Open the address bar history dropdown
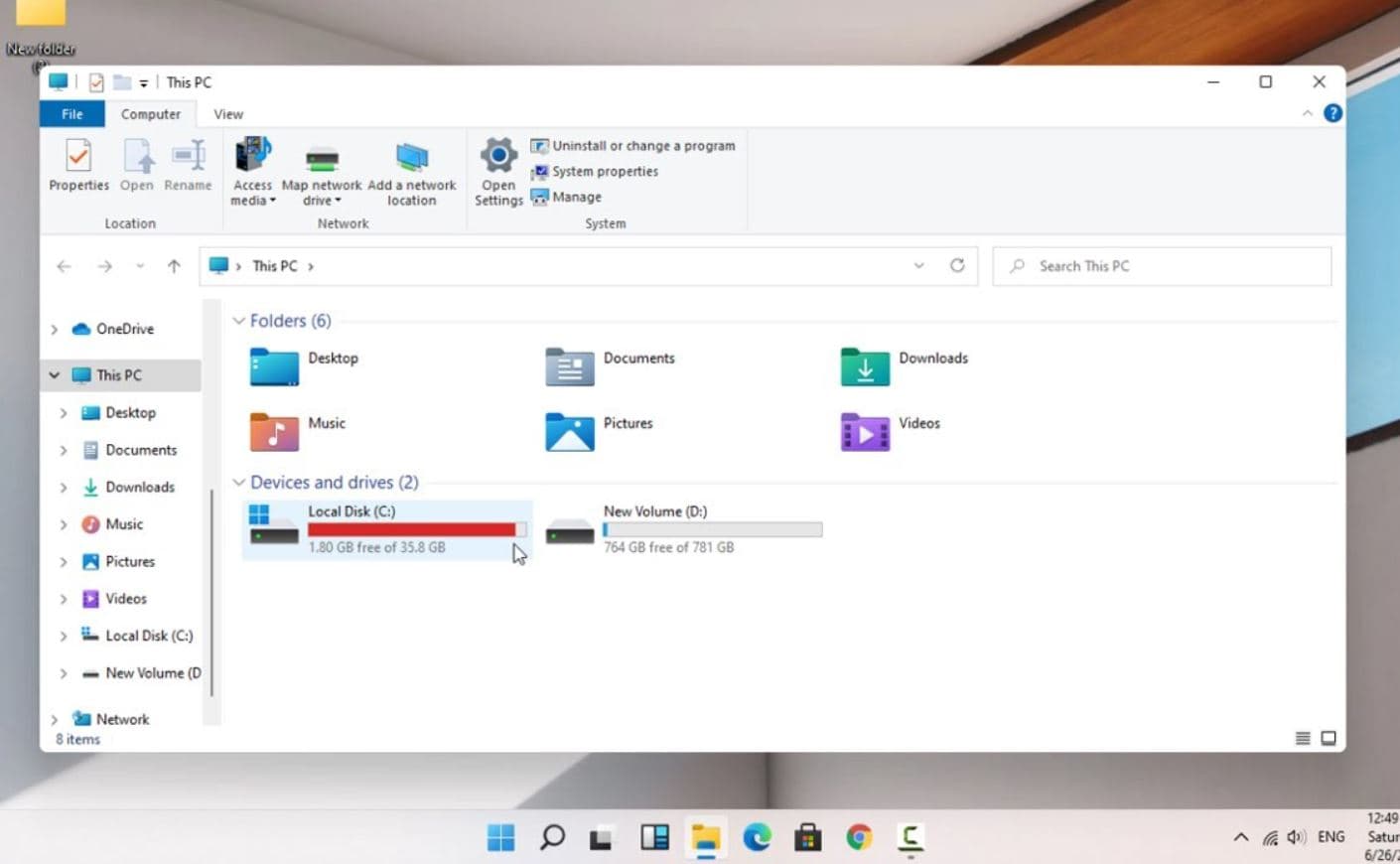Screen dimensions: 1400x864 click(918, 266)
